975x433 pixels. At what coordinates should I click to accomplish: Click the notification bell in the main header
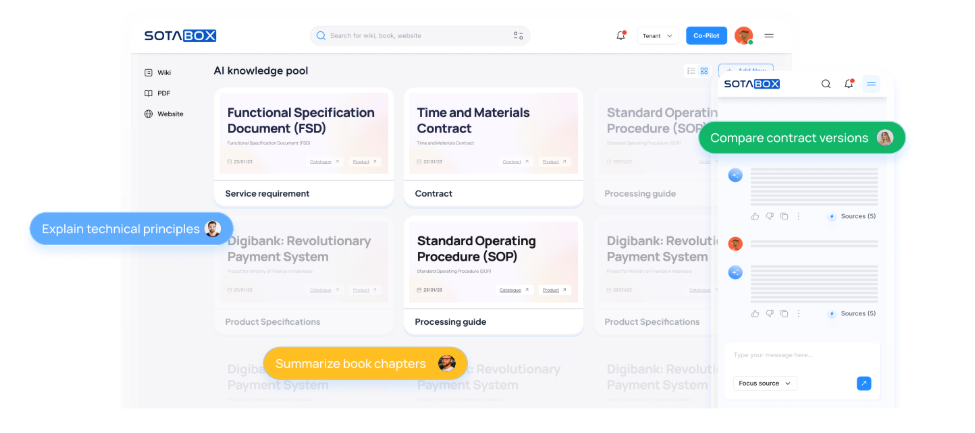pyautogui.click(x=621, y=36)
